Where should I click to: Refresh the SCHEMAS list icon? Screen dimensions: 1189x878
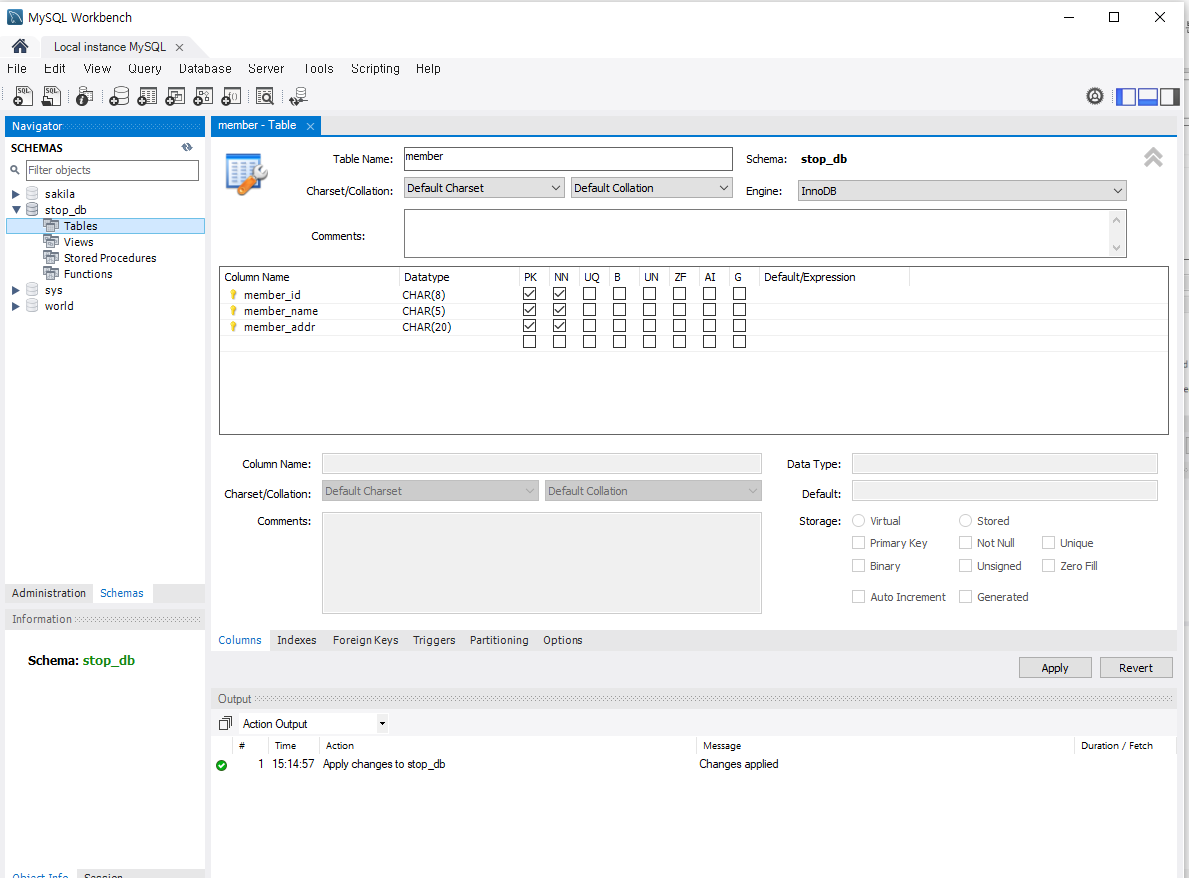(187, 147)
